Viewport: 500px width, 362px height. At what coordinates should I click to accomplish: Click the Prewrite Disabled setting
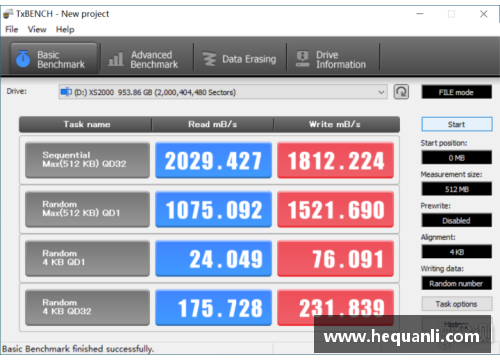tap(456, 220)
